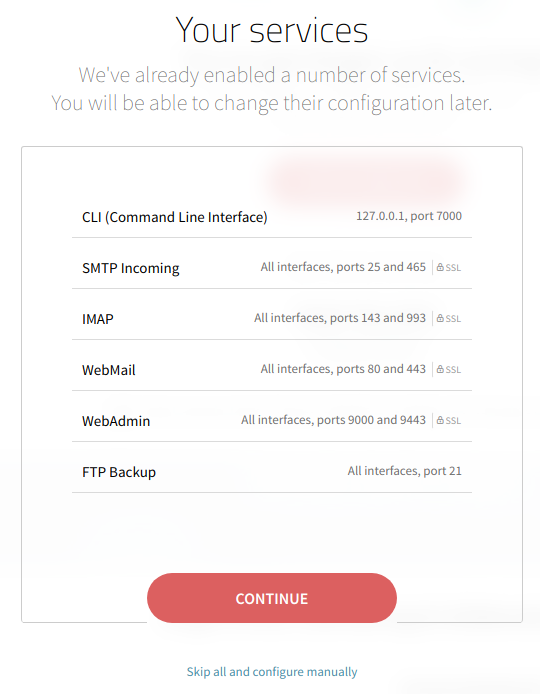The image size is (540, 694).
Task: Select the SMTP Incoming service label
Action: (131, 268)
